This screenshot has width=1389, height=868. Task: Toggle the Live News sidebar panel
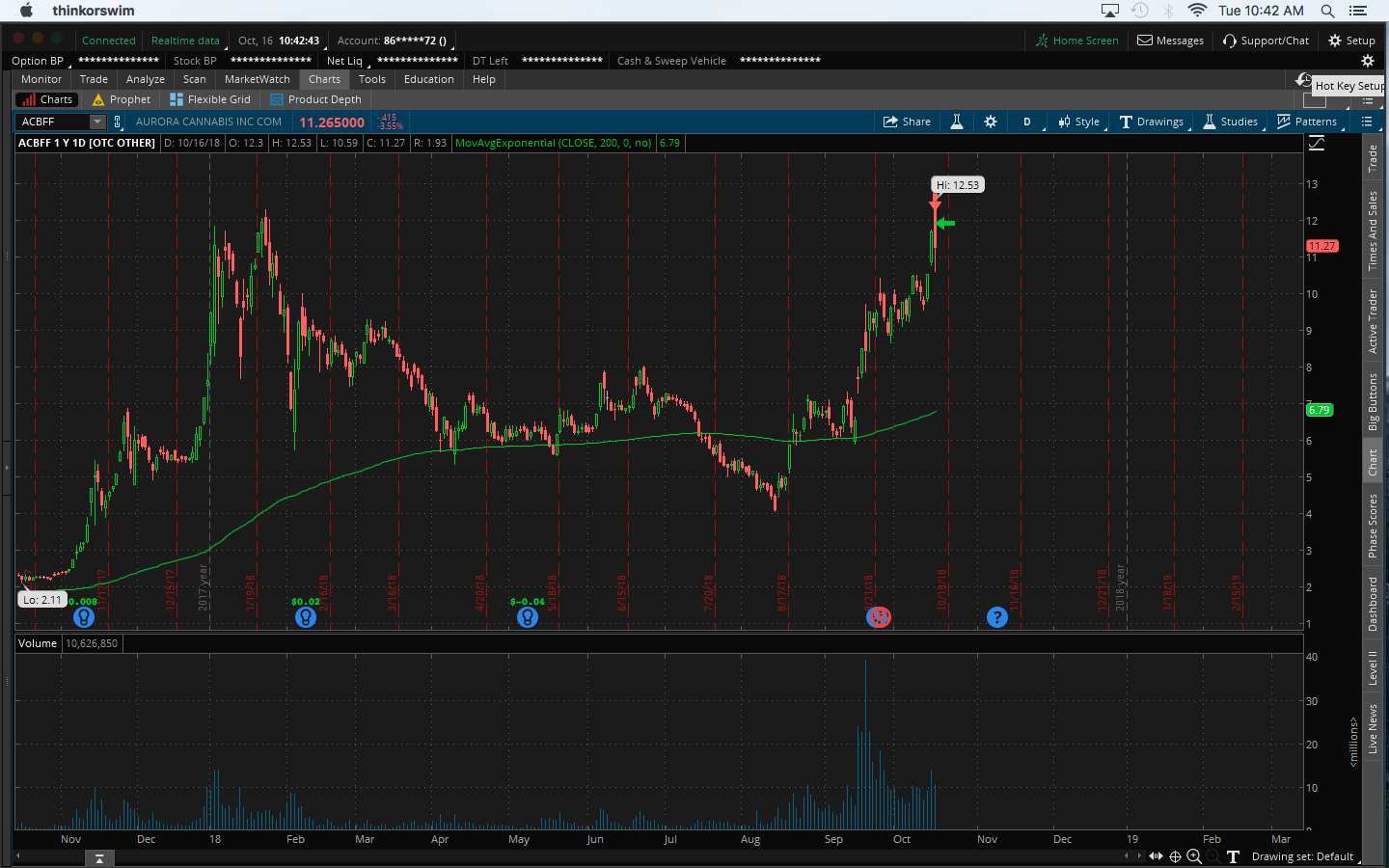point(1373,728)
